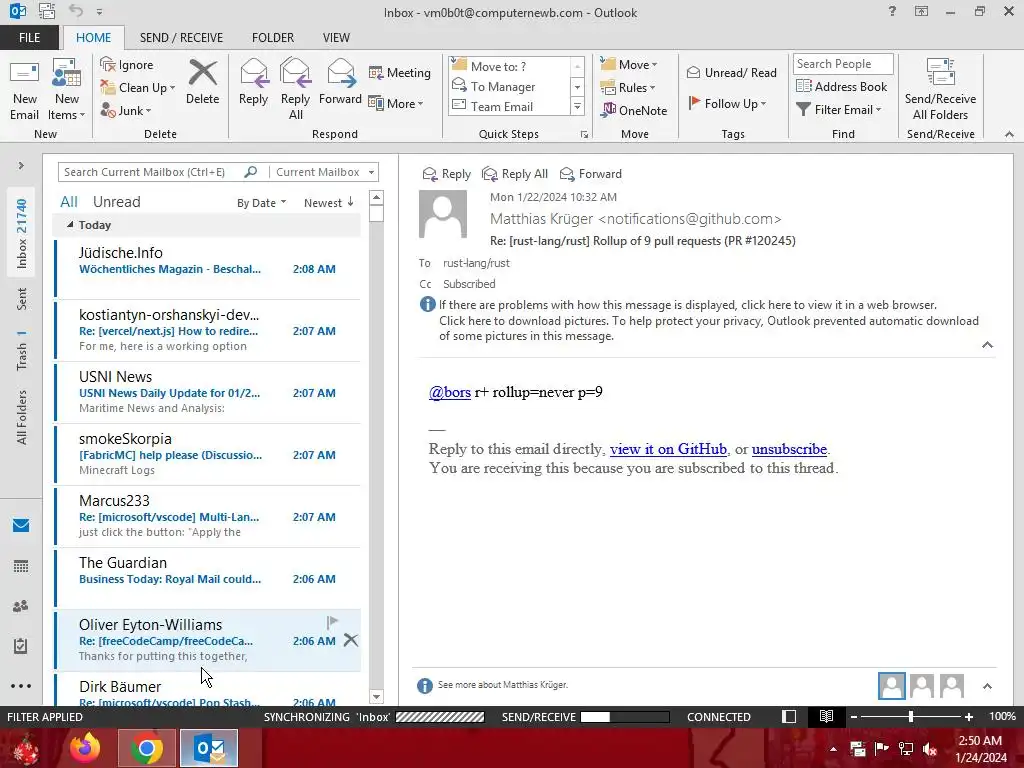Open the Address Book

[x=841, y=86]
